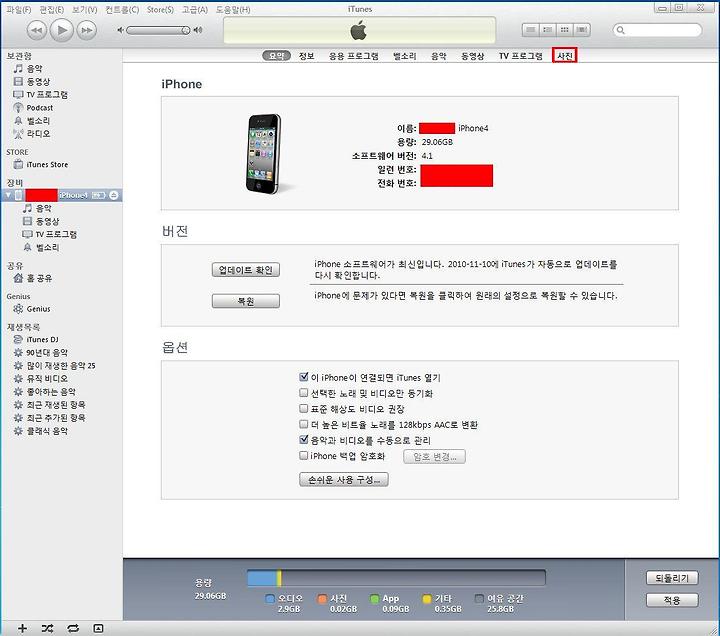Switch to album list view icon
The image size is (720, 636).
pos(547,30)
